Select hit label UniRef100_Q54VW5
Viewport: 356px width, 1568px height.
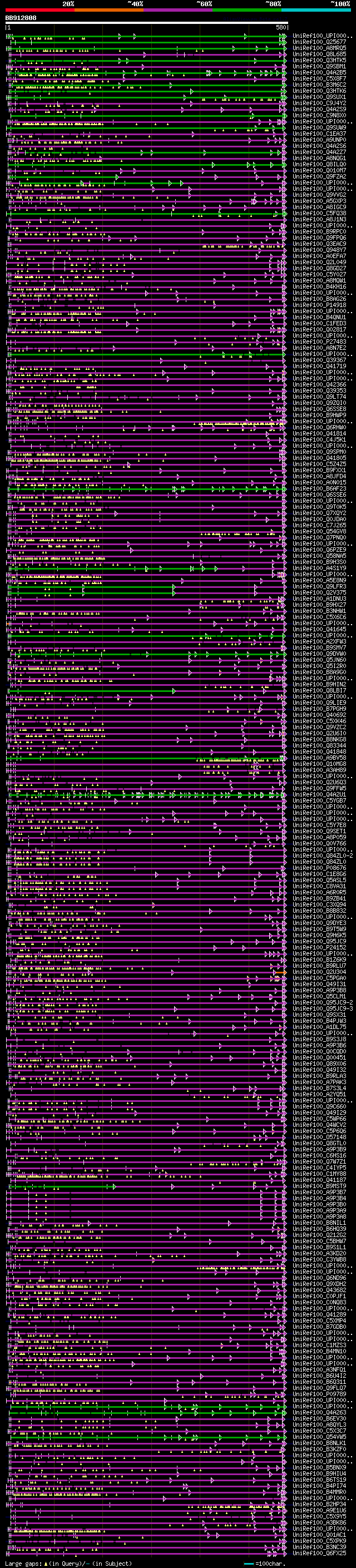coord(319,1437)
